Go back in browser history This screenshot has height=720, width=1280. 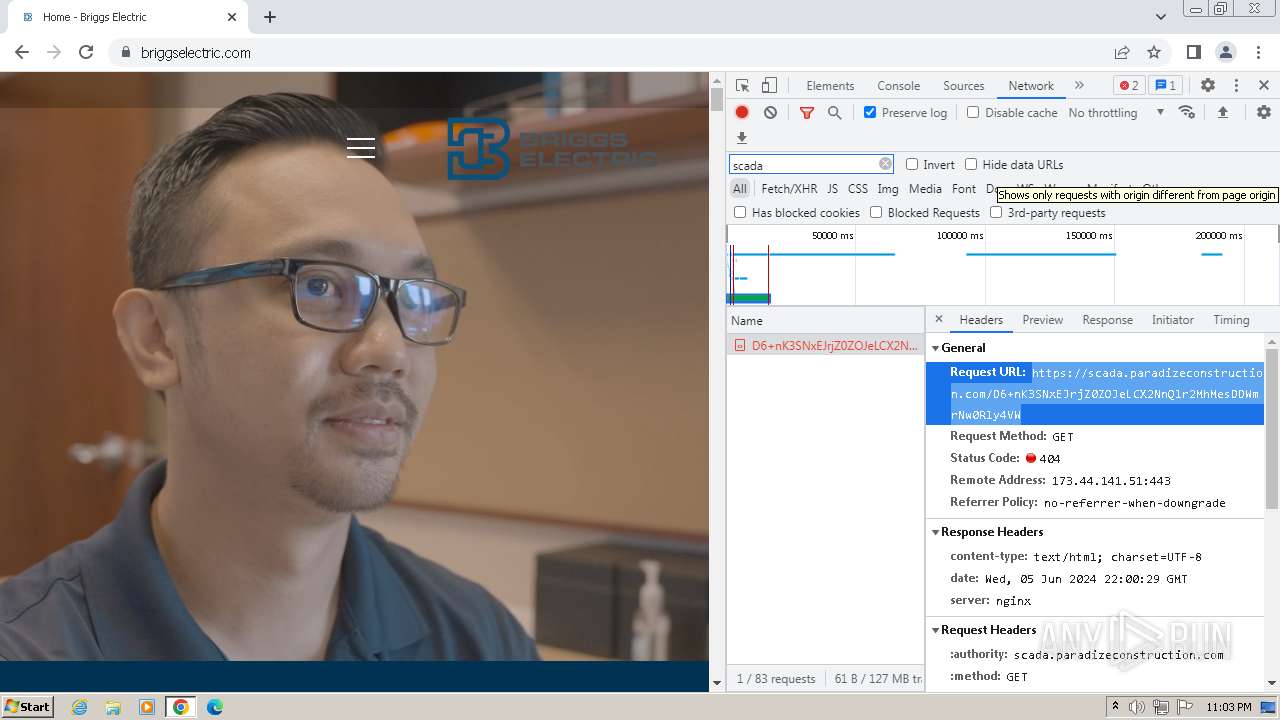pos(22,53)
